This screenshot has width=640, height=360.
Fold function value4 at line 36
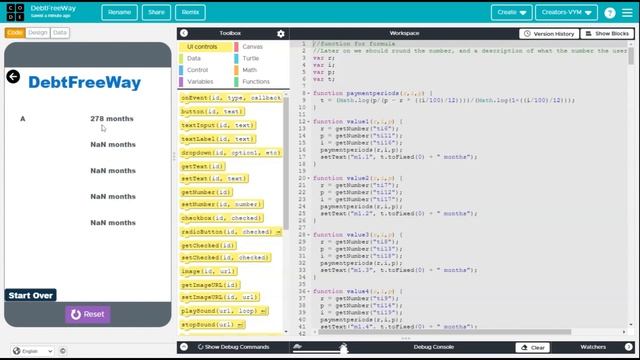309,291
